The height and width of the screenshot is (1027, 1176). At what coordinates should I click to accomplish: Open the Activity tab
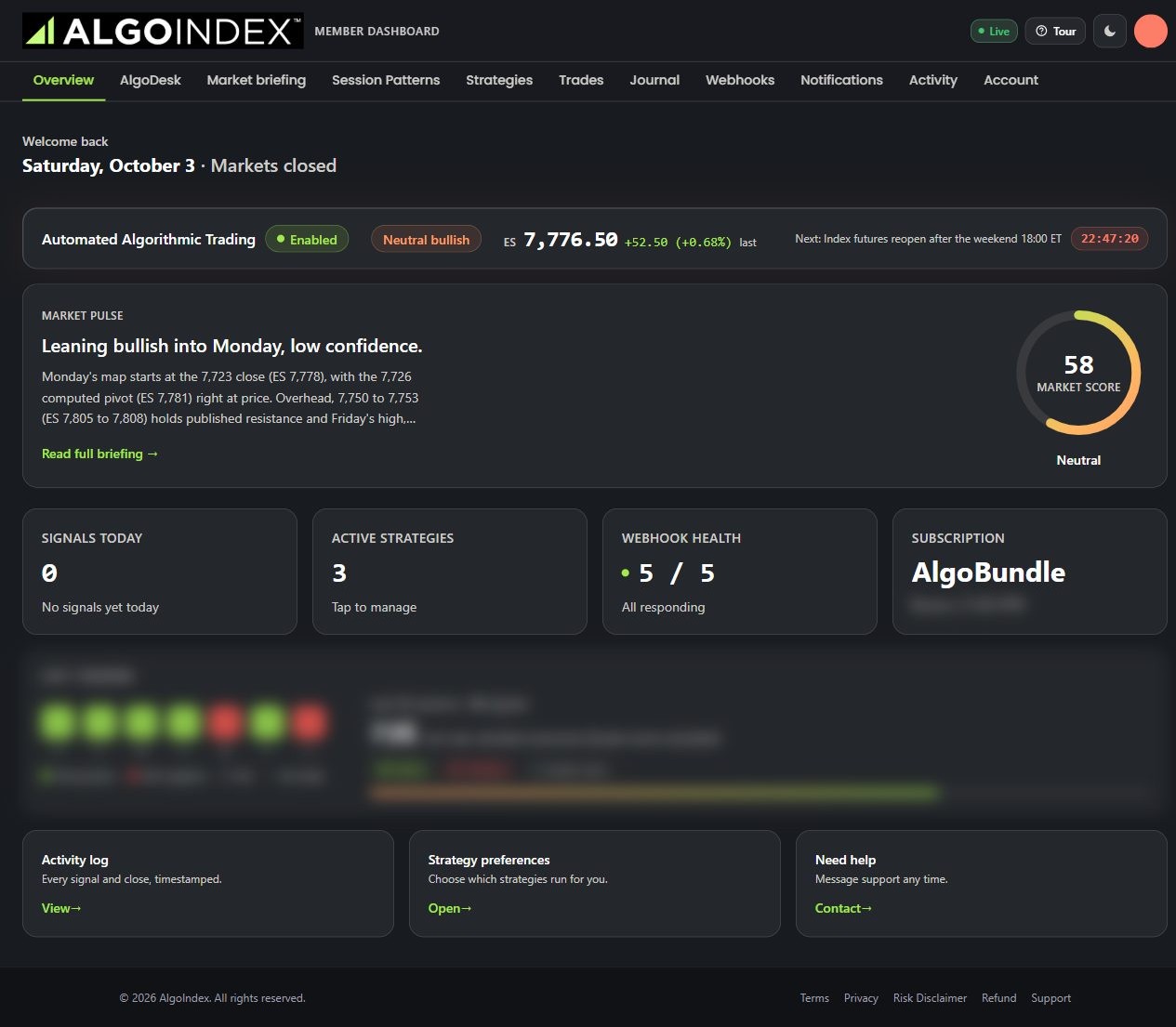pos(933,80)
